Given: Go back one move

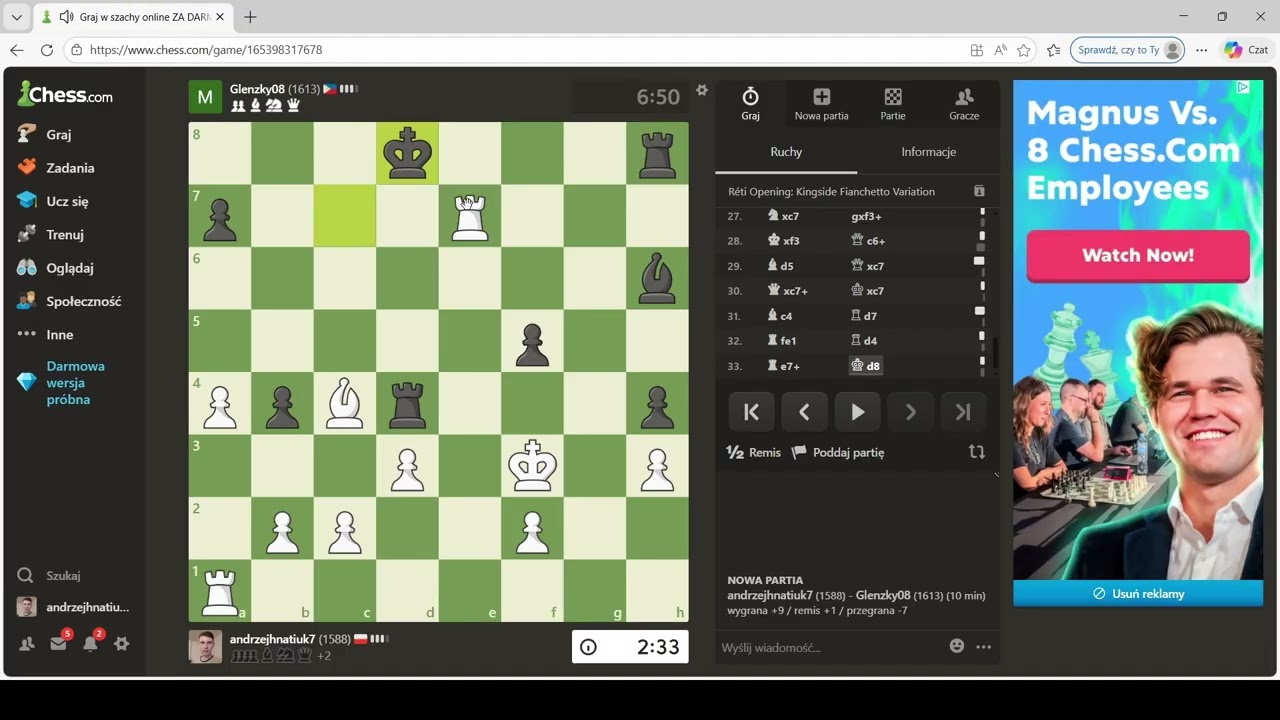Looking at the screenshot, I should [x=804, y=412].
